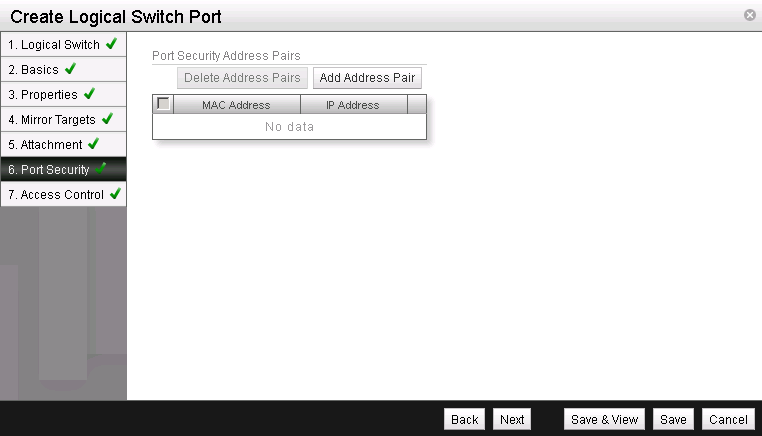762x436 pixels.
Task: Click the green checkmark beside Mirror Targets
Action: [107, 119]
